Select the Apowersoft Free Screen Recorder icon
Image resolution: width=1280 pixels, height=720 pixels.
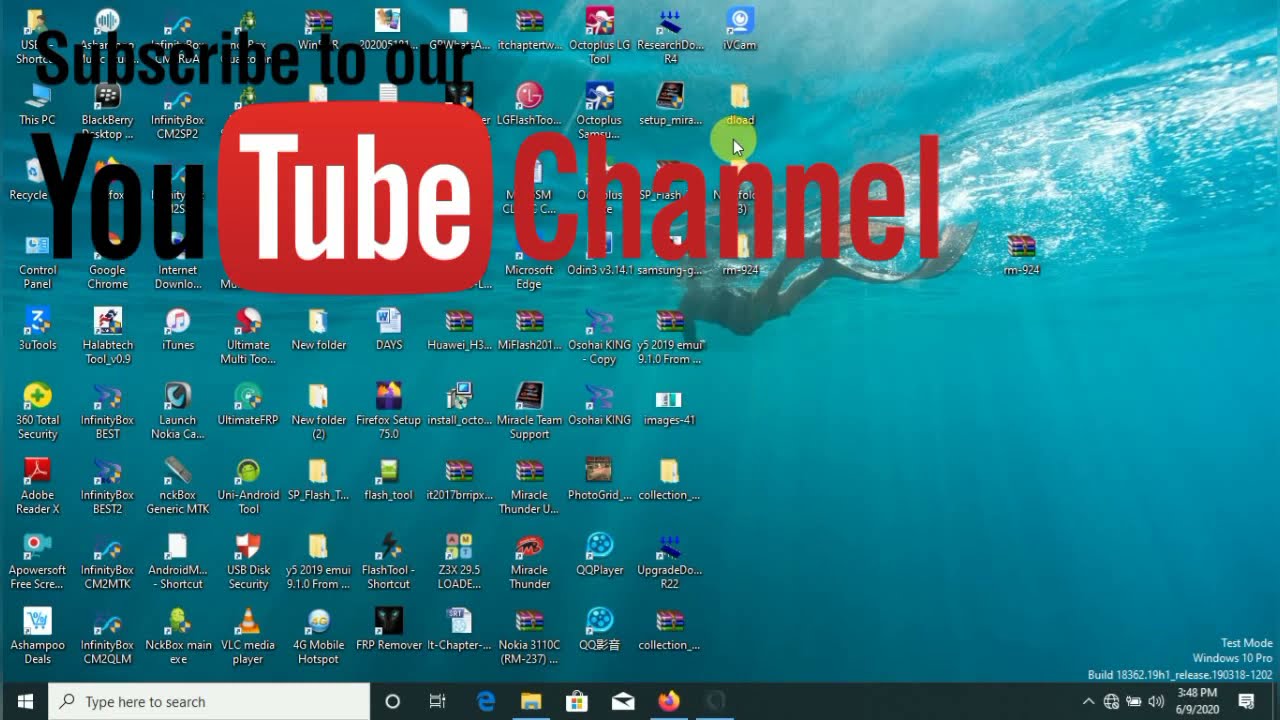pyautogui.click(x=37, y=561)
